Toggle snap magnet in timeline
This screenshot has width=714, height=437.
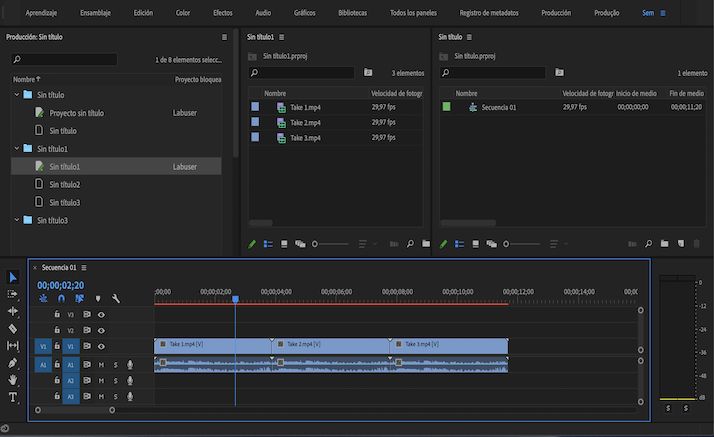click(x=61, y=299)
